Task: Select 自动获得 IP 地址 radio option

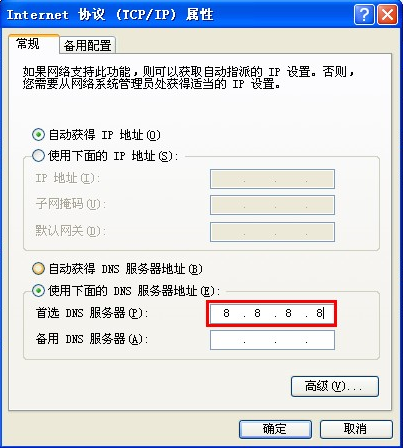Action: [x=38, y=135]
